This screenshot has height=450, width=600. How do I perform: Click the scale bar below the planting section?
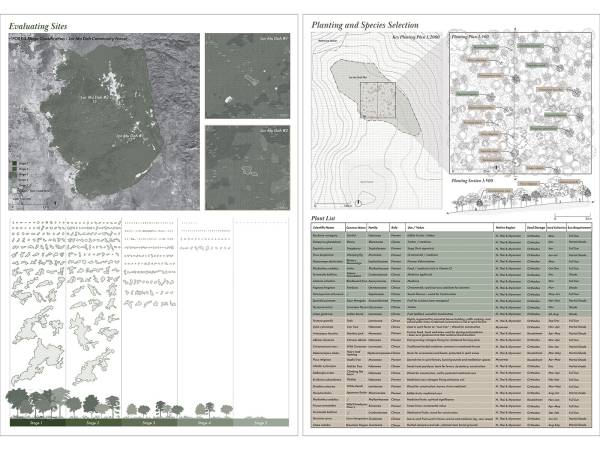click(573, 218)
